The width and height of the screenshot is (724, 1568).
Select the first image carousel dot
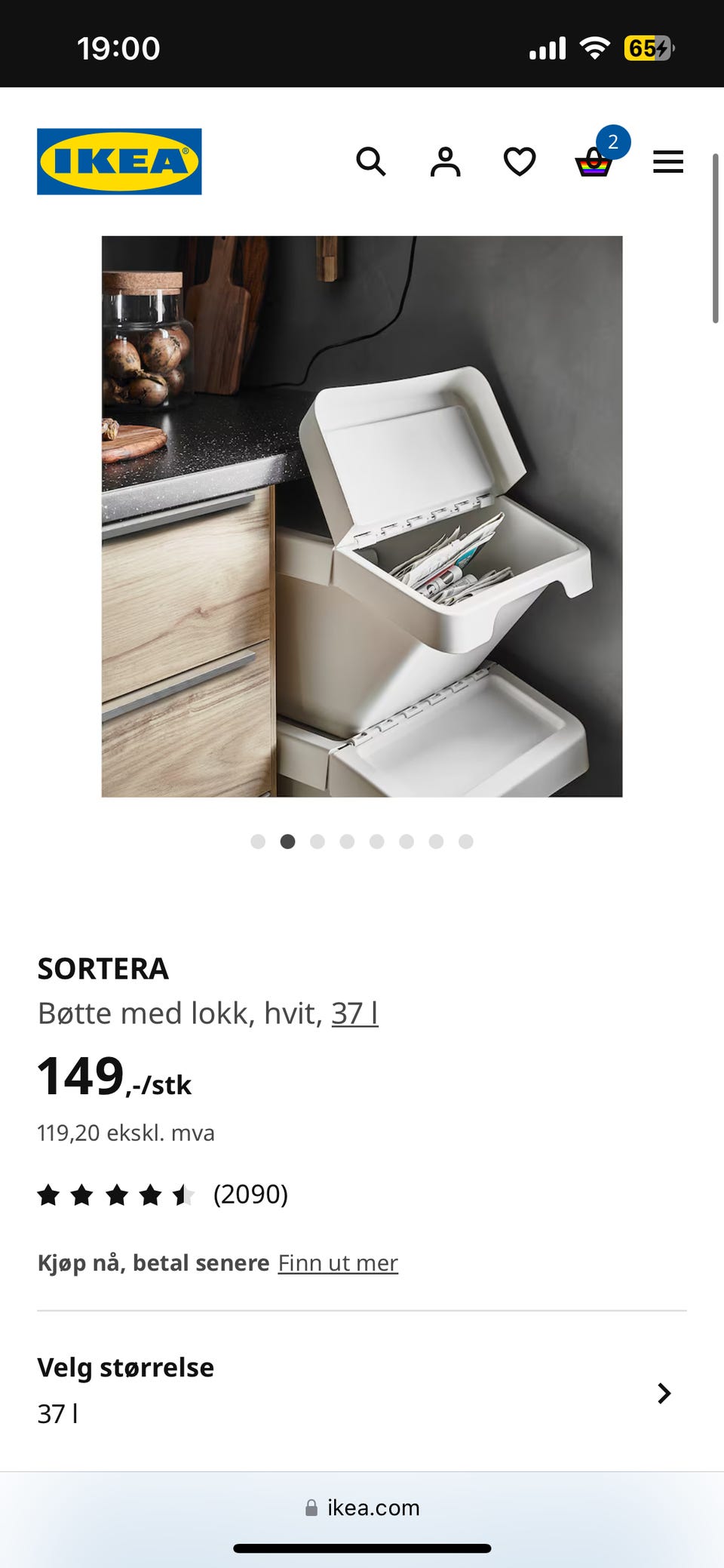(x=258, y=841)
